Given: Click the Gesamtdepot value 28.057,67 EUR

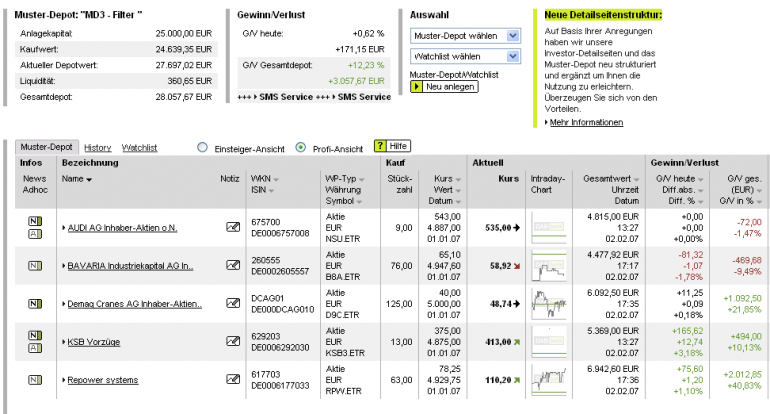Looking at the screenshot, I should 184,97.
